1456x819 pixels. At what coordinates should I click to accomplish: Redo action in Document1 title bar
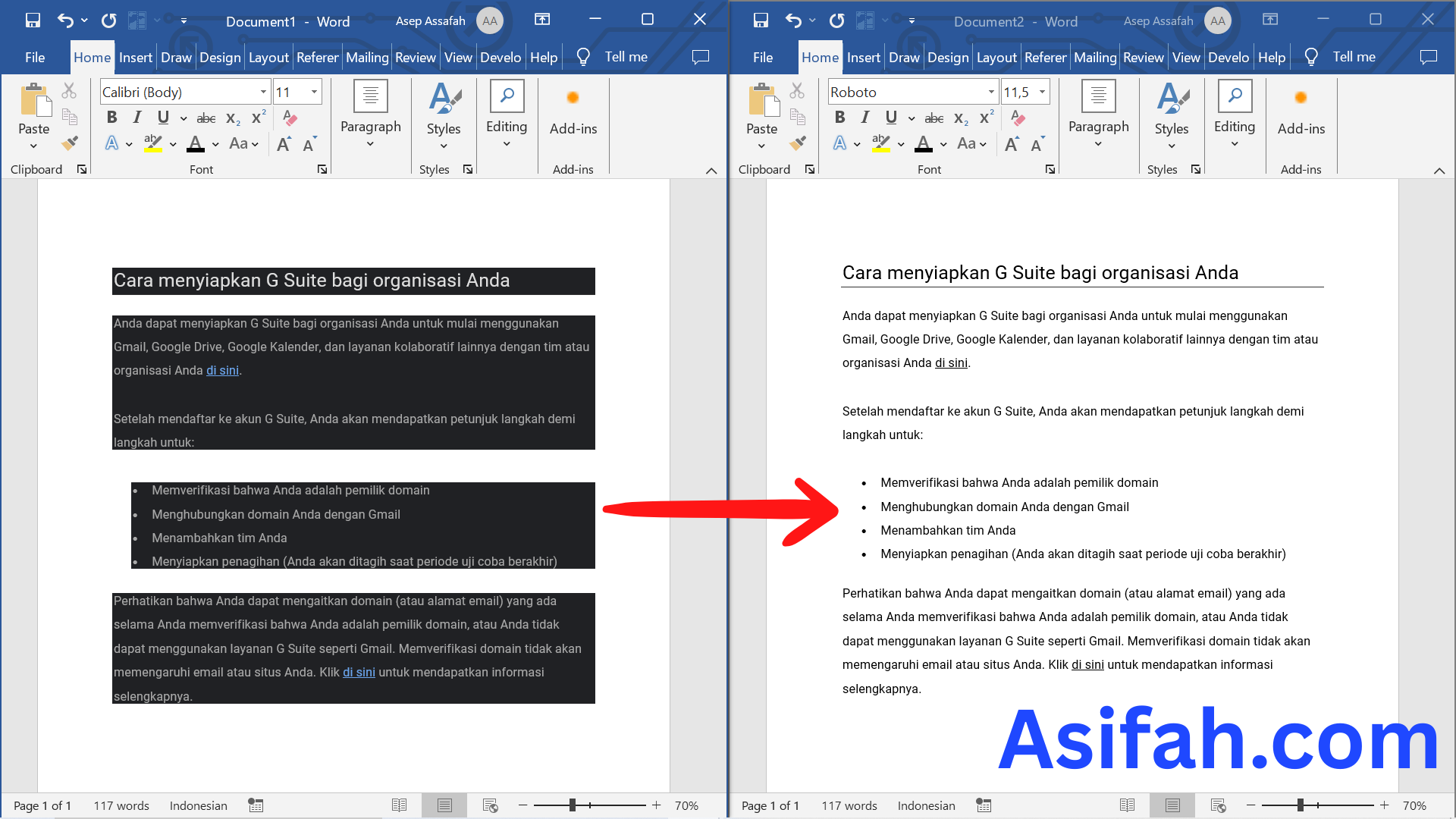[109, 20]
